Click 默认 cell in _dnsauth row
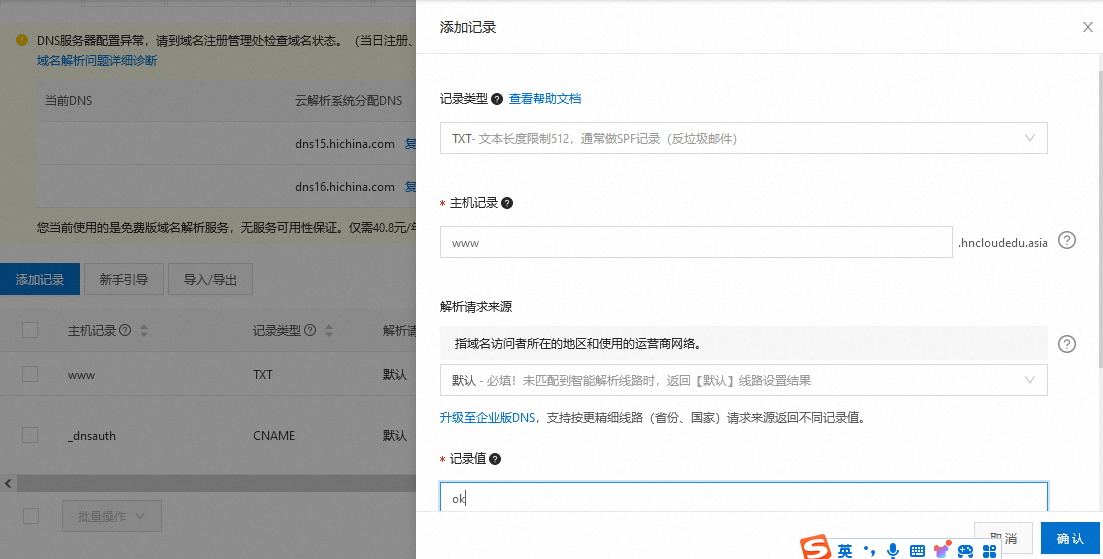This screenshot has width=1103, height=559. click(x=395, y=436)
